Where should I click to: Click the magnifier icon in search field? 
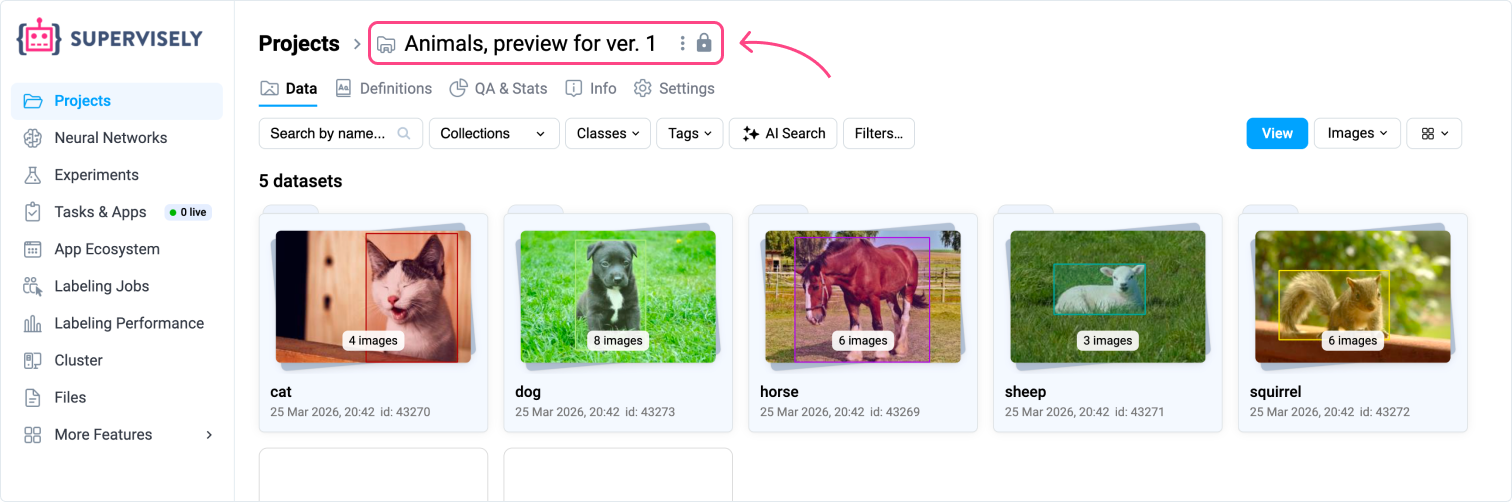[404, 133]
